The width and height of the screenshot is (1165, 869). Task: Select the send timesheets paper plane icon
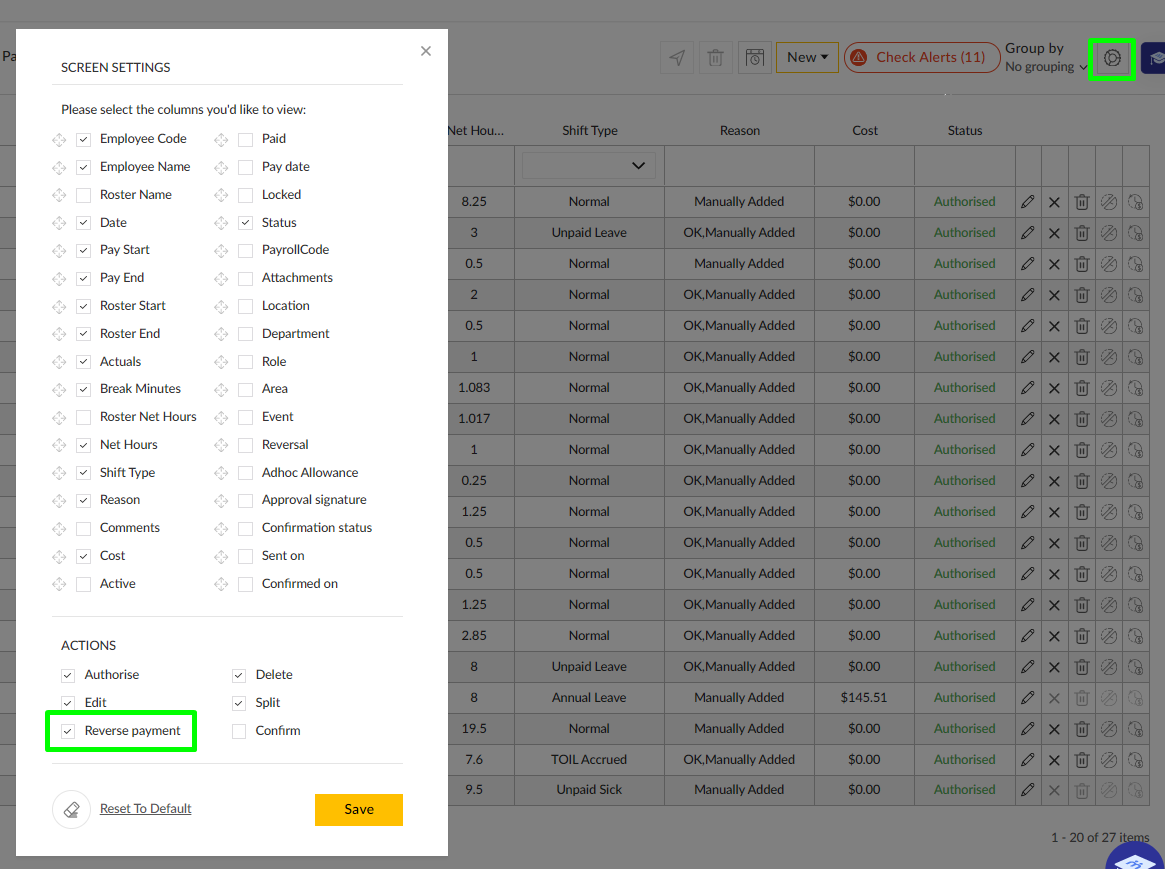[x=677, y=57]
